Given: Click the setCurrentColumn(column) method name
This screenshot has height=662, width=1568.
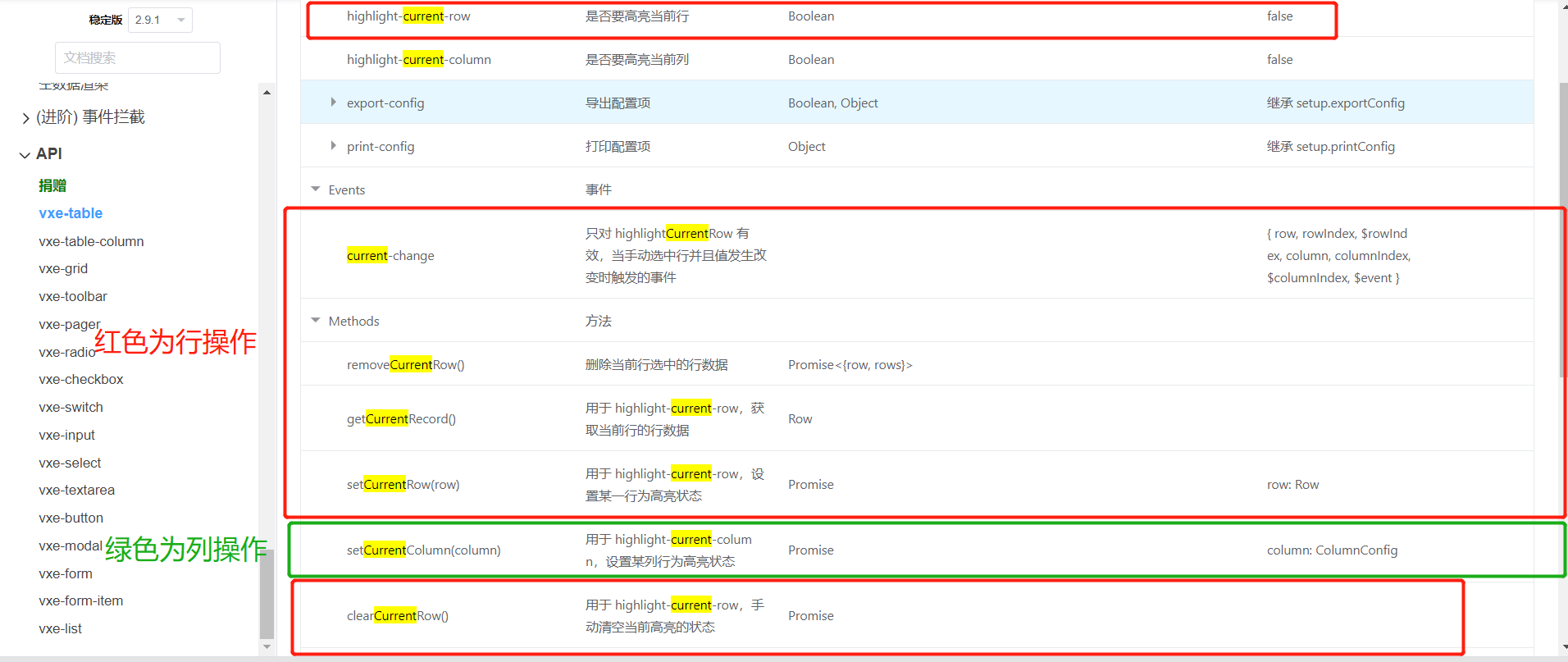Looking at the screenshot, I should (424, 550).
